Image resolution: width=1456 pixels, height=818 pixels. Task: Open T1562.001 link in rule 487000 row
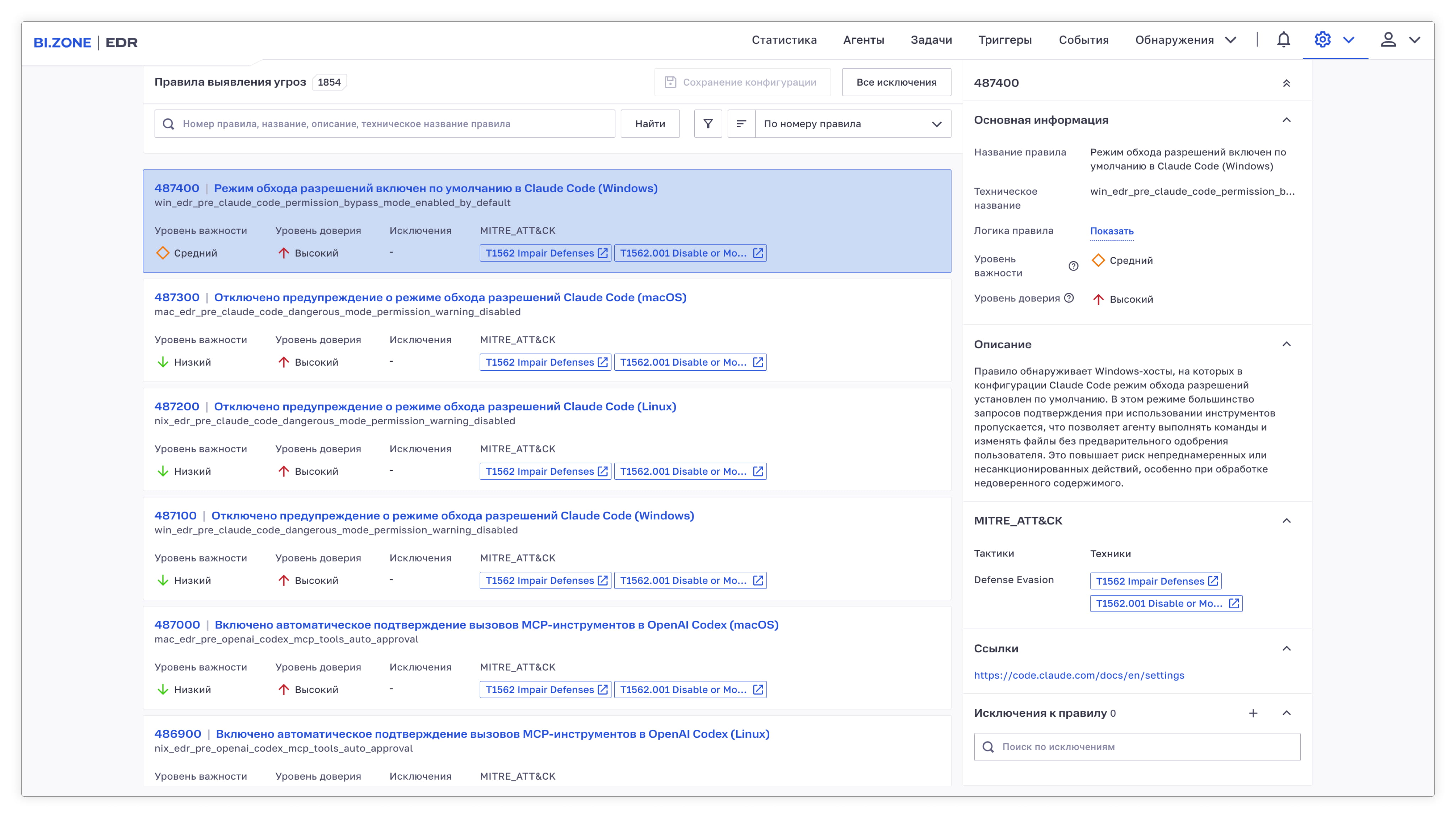pyautogui.click(x=690, y=689)
